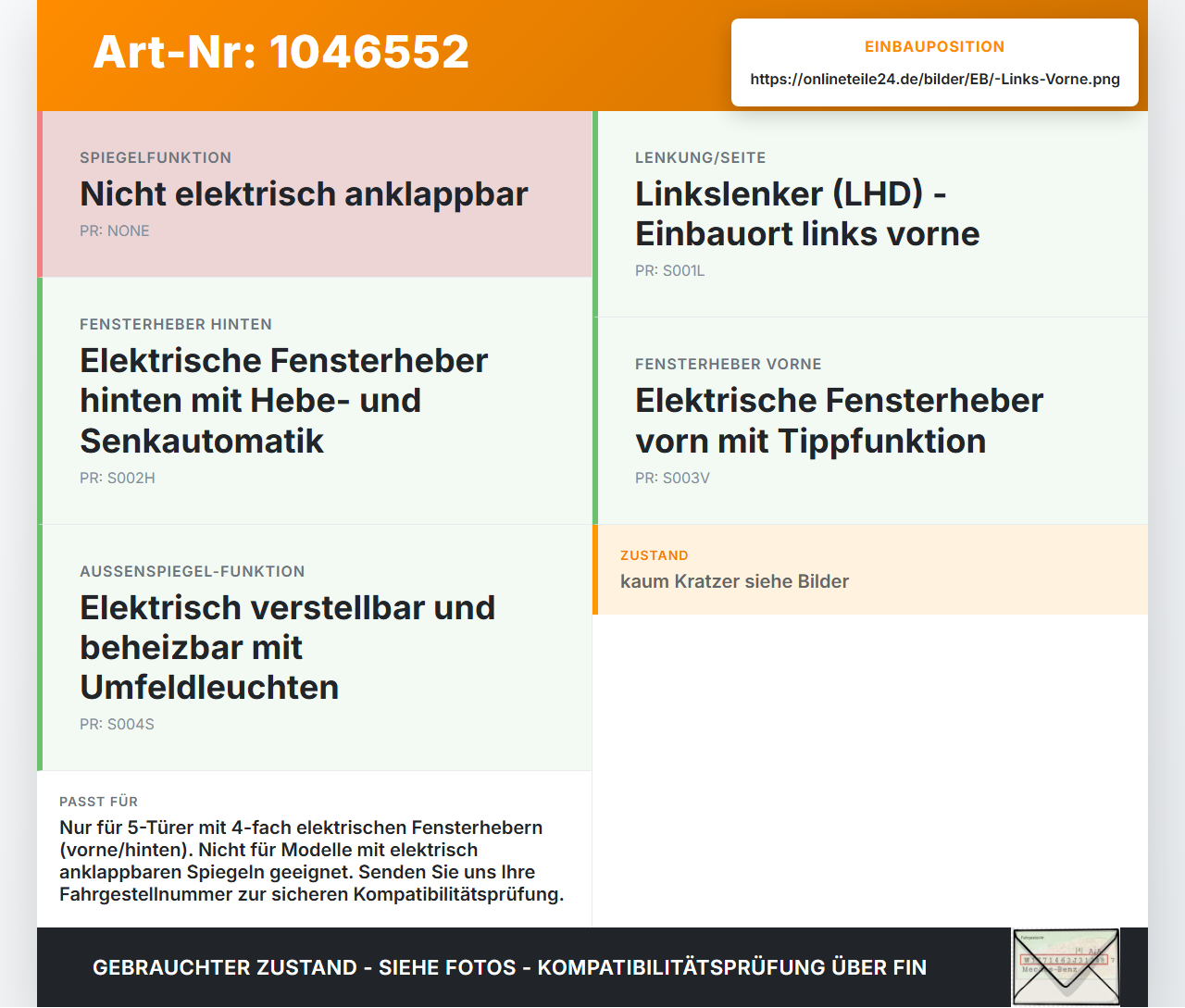Click the 'PR: NONE' code
Viewport: 1185px width, 1008px height.
[x=115, y=230]
